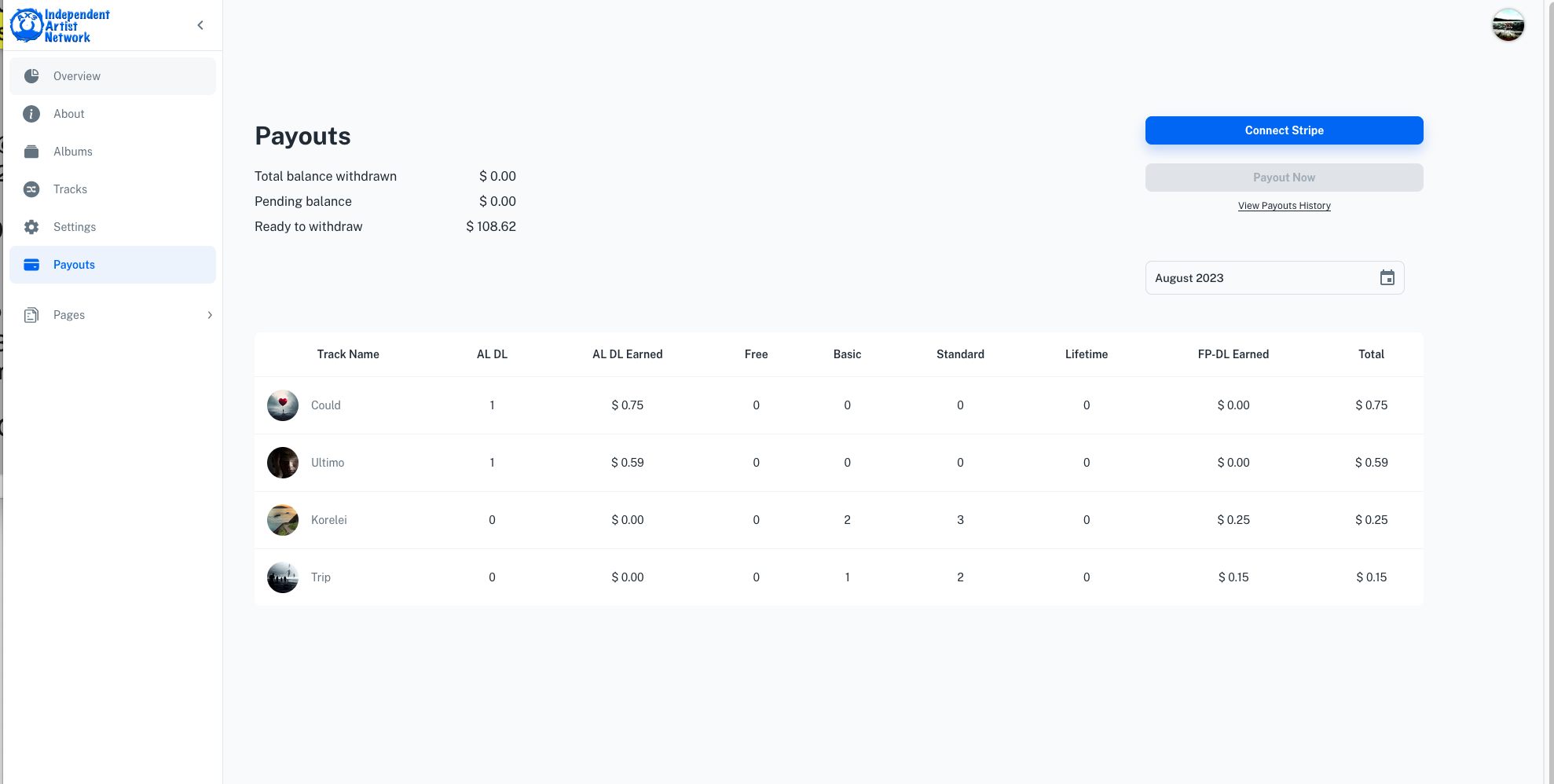Open the Tracks section
The height and width of the screenshot is (784, 1554).
112,189
